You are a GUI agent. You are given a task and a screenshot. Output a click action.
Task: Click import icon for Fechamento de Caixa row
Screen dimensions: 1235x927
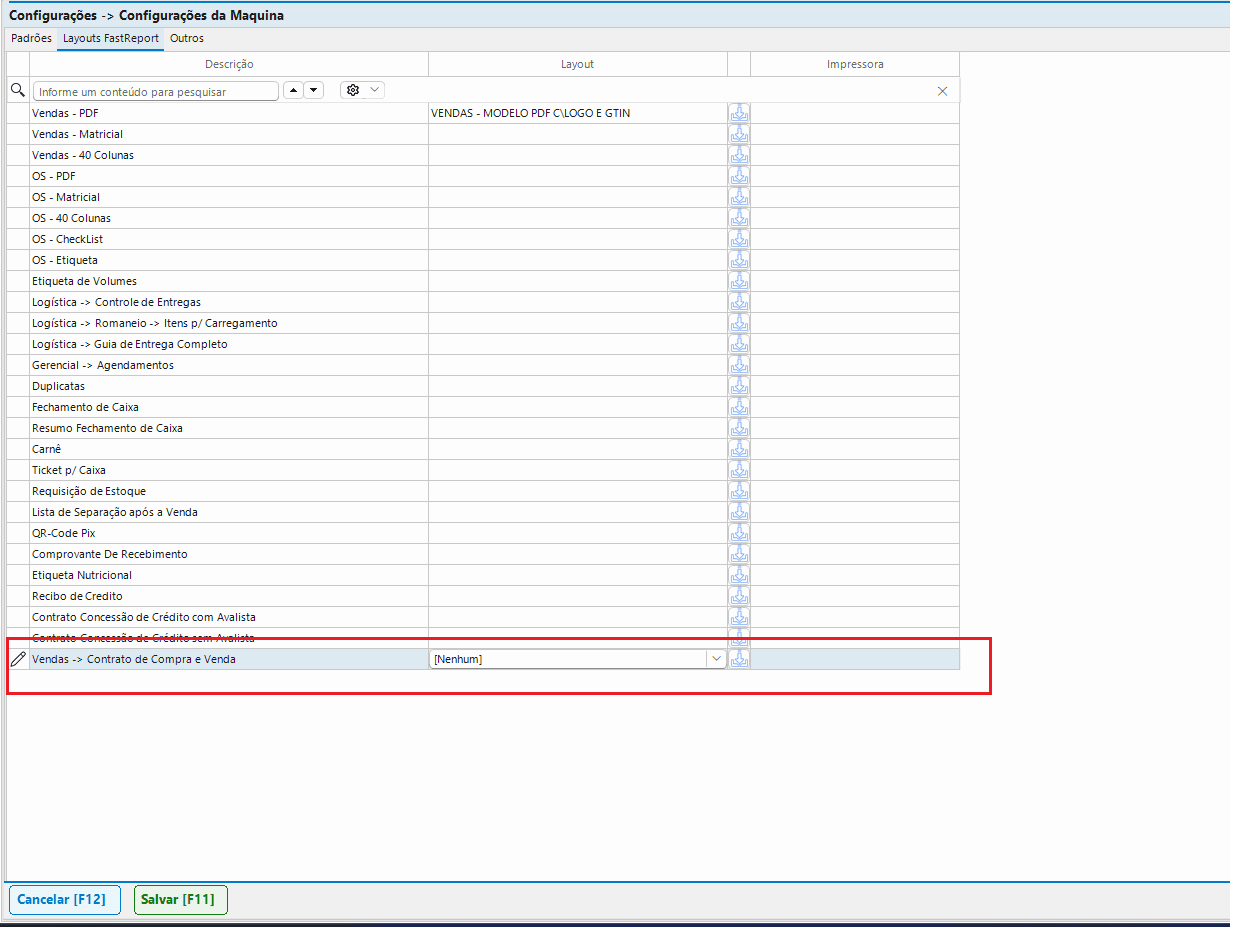point(739,407)
